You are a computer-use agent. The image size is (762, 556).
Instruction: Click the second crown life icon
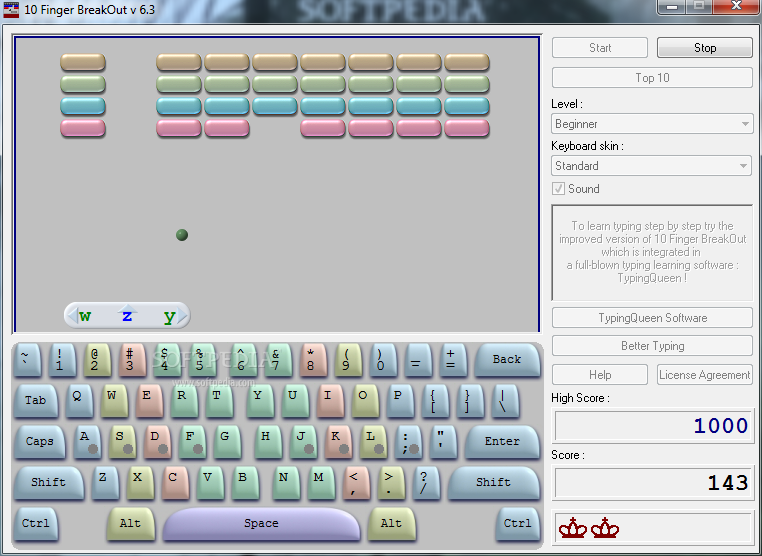(x=605, y=528)
